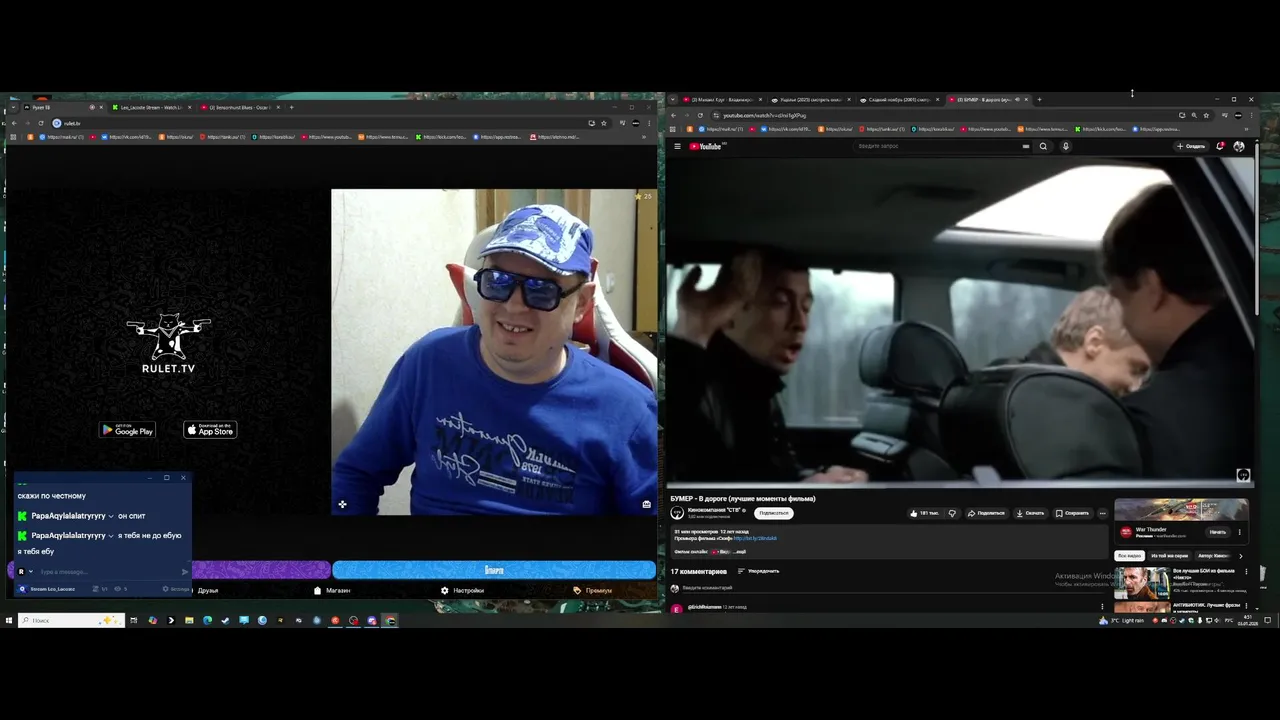Click the purple stop button

click(260, 570)
